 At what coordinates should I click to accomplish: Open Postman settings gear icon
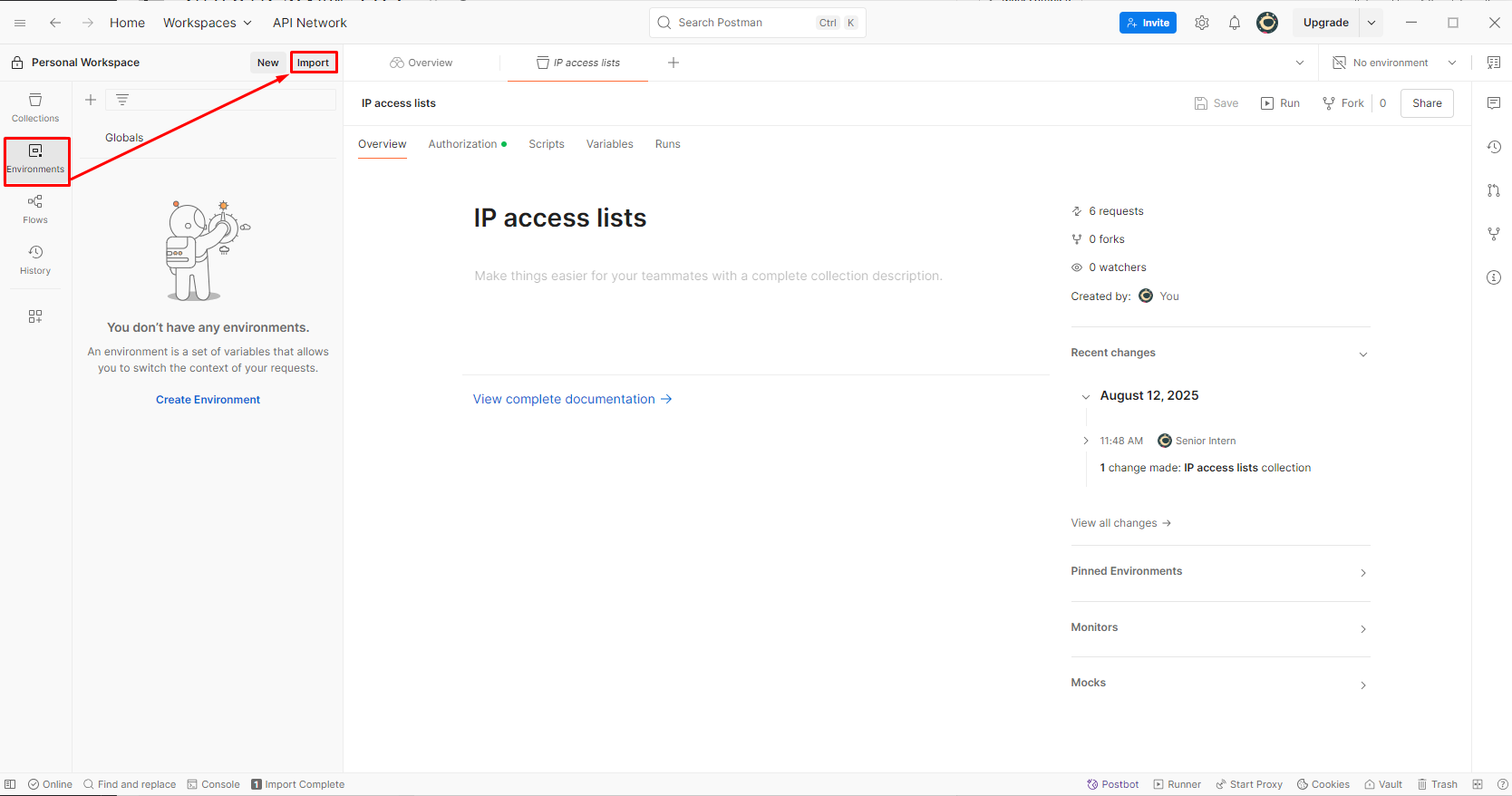1201,23
